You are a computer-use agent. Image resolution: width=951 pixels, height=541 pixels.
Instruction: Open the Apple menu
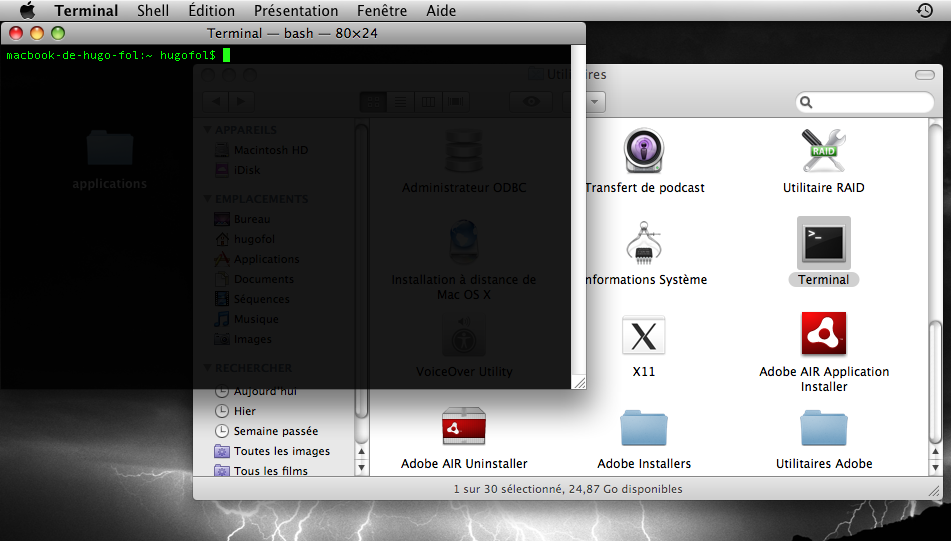[27, 10]
